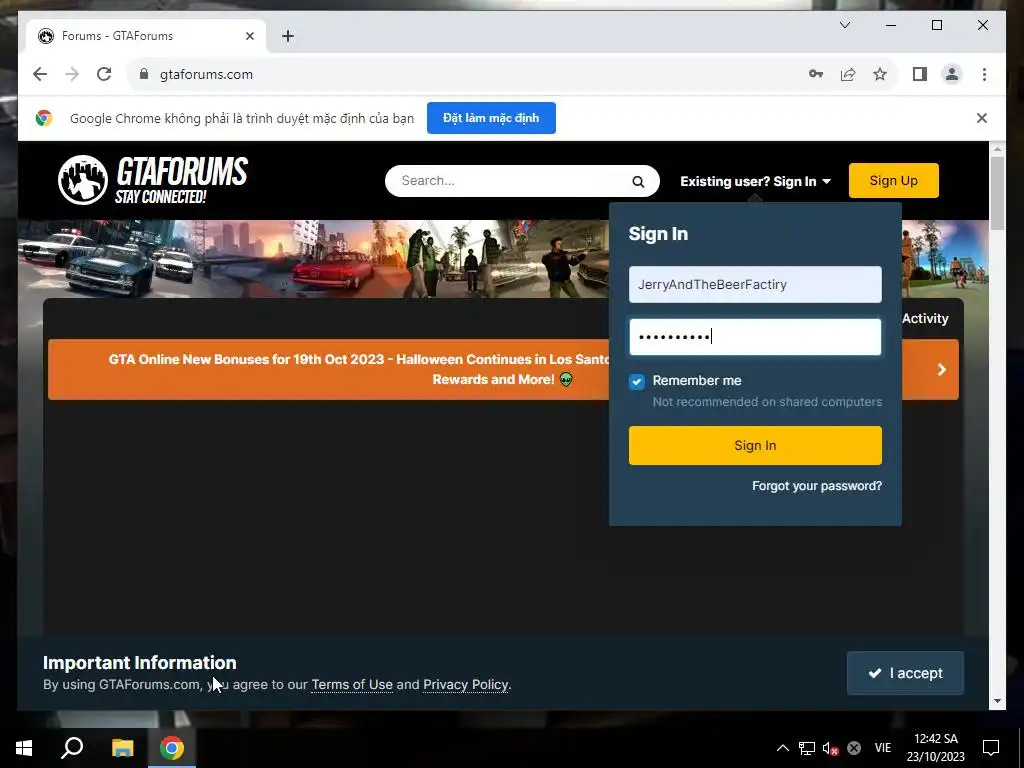Screen dimensions: 1024x768
Task: Click the browser forward arrow
Action: point(72,74)
